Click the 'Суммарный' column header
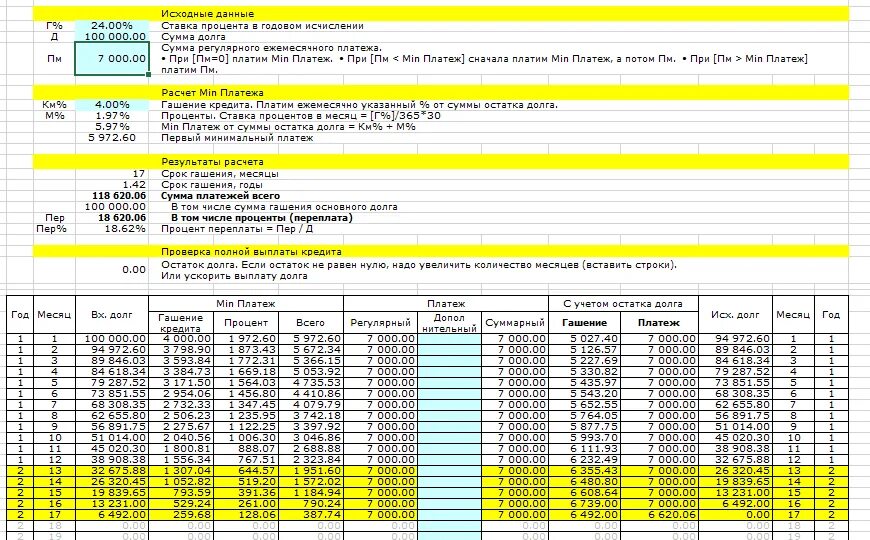The height and width of the screenshot is (540, 870). click(x=515, y=322)
